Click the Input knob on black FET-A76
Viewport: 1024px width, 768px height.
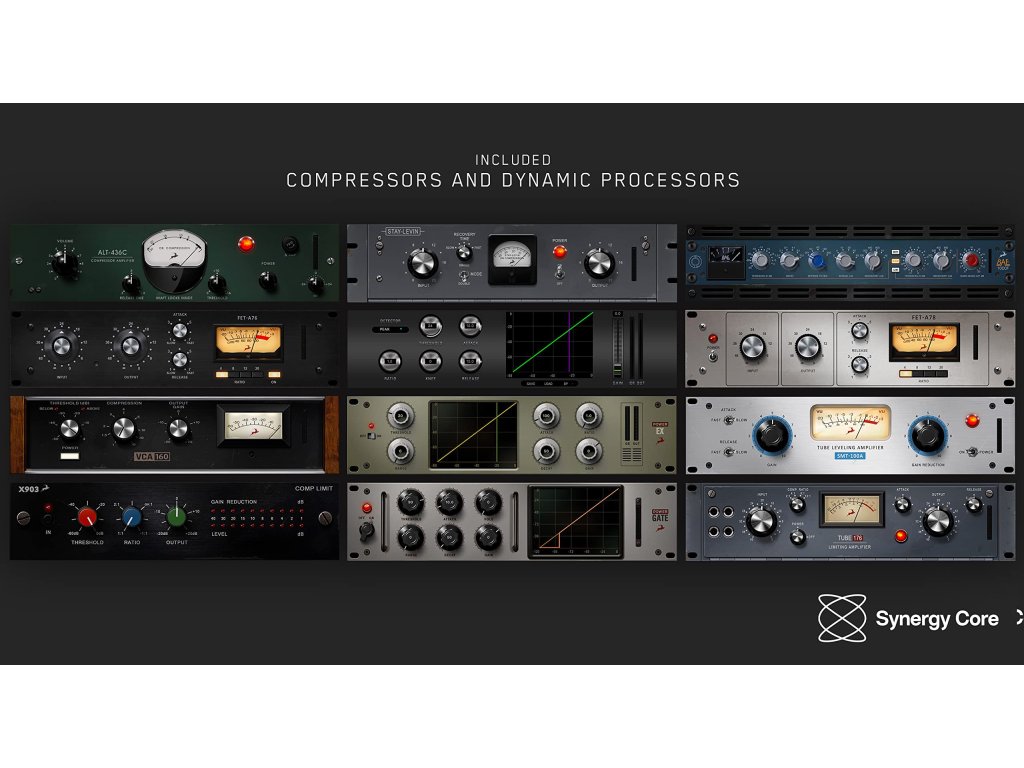pyautogui.click(x=62, y=346)
